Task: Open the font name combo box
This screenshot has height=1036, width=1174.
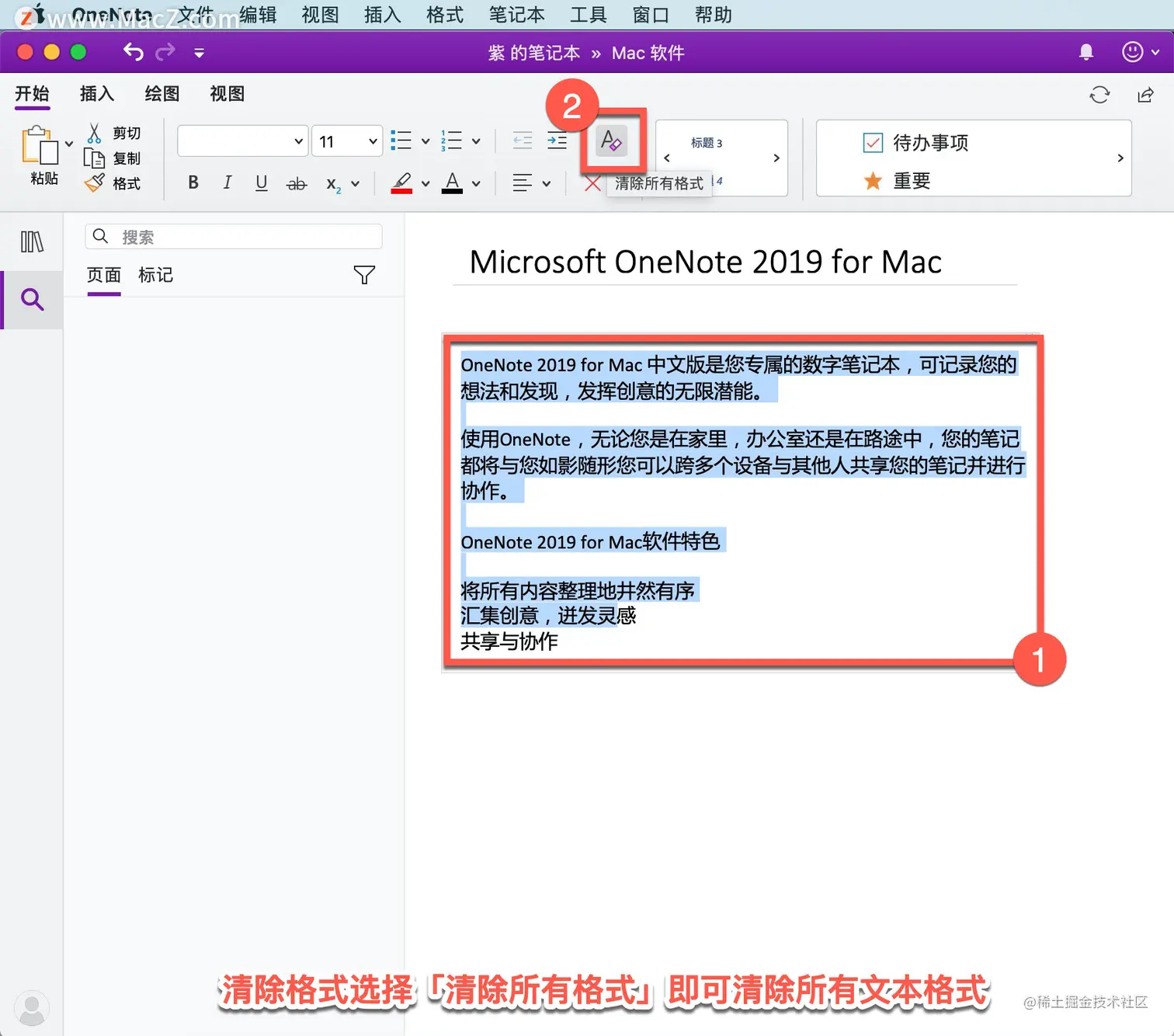Action: pyautogui.click(x=243, y=141)
